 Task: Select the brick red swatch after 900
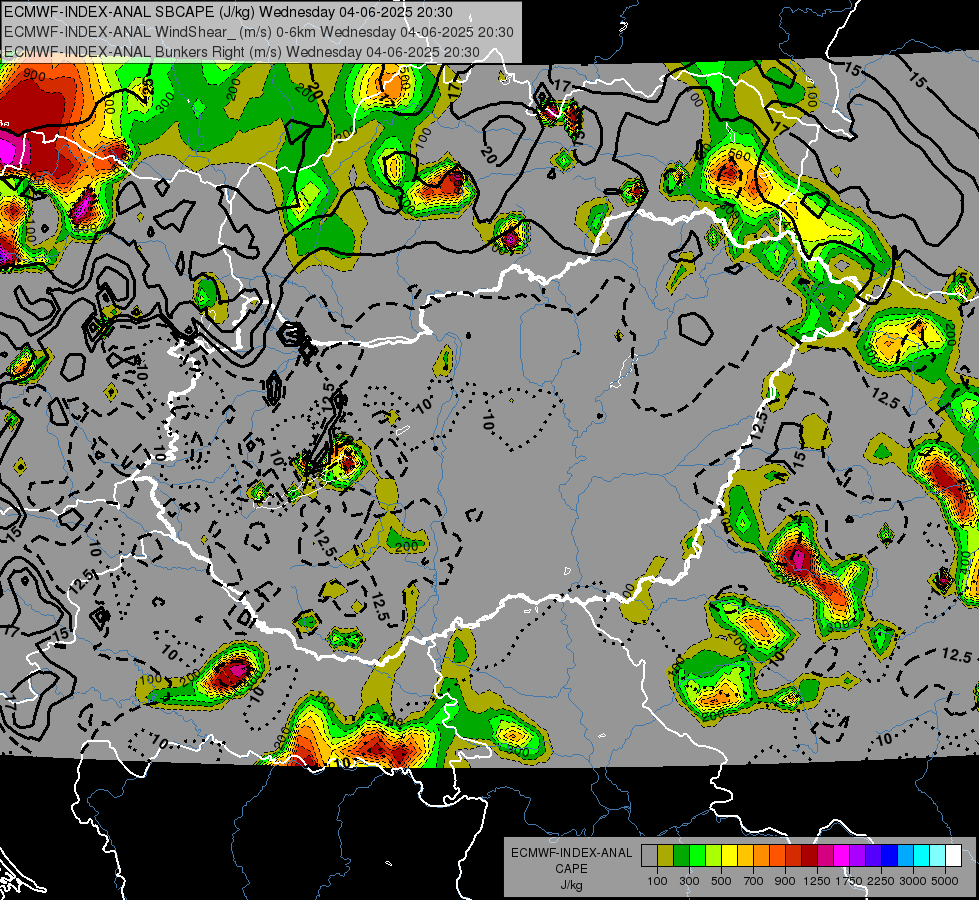pyautogui.click(x=794, y=855)
